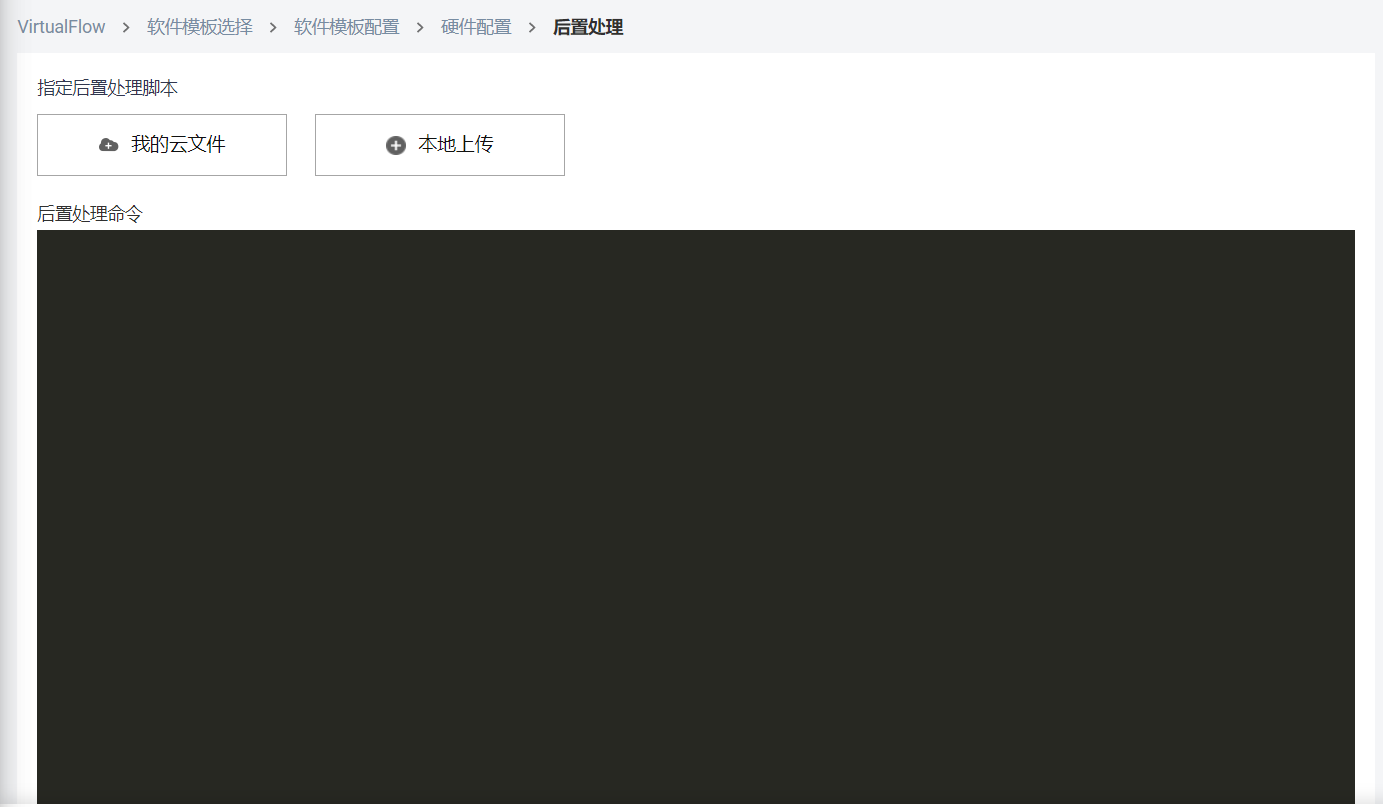
Task: Select the current 后置处理 breadcrumb
Action: coord(588,27)
